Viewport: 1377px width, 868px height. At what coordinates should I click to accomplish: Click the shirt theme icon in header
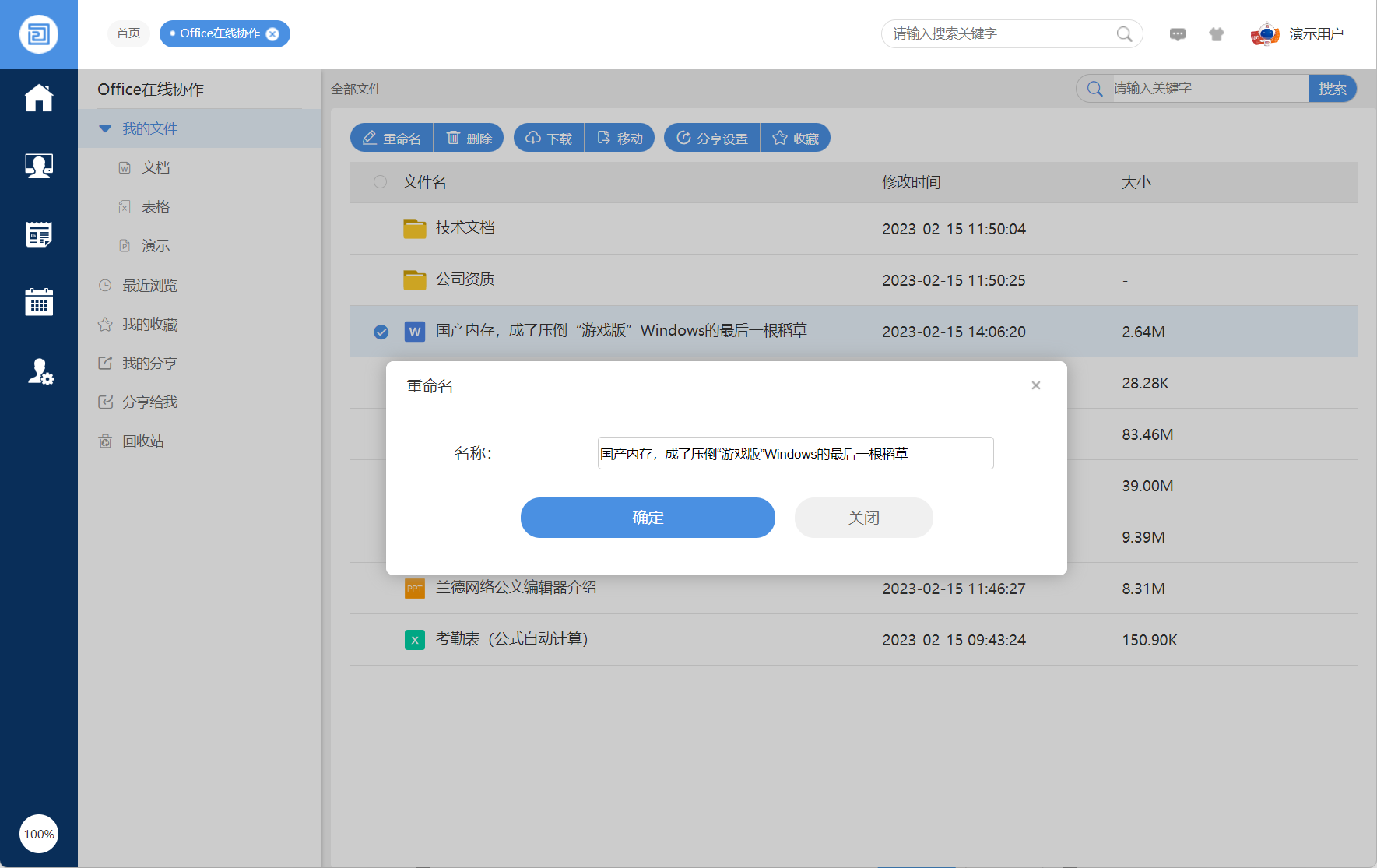[x=1216, y=34]
